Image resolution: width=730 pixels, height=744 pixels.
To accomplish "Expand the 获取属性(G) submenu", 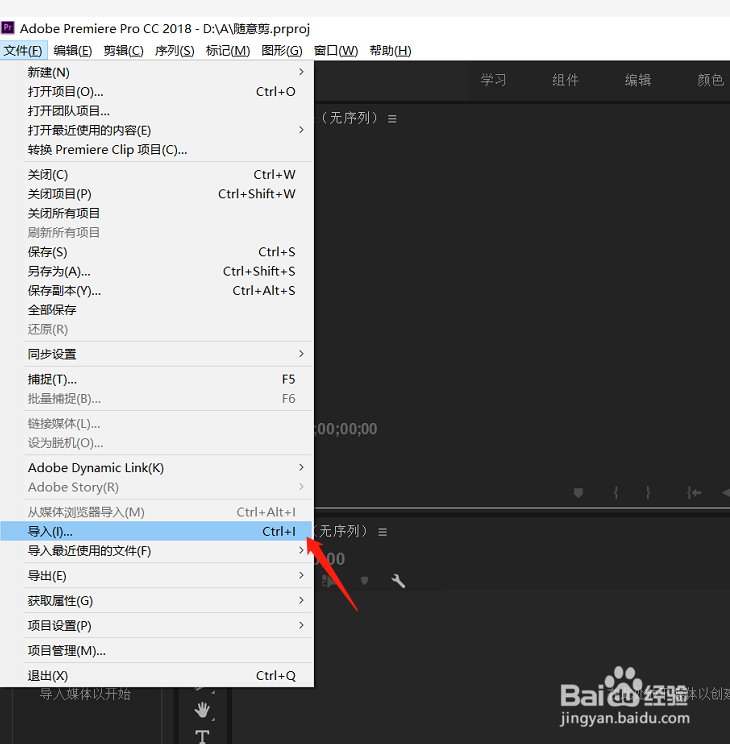I will (x=157, y=601).
